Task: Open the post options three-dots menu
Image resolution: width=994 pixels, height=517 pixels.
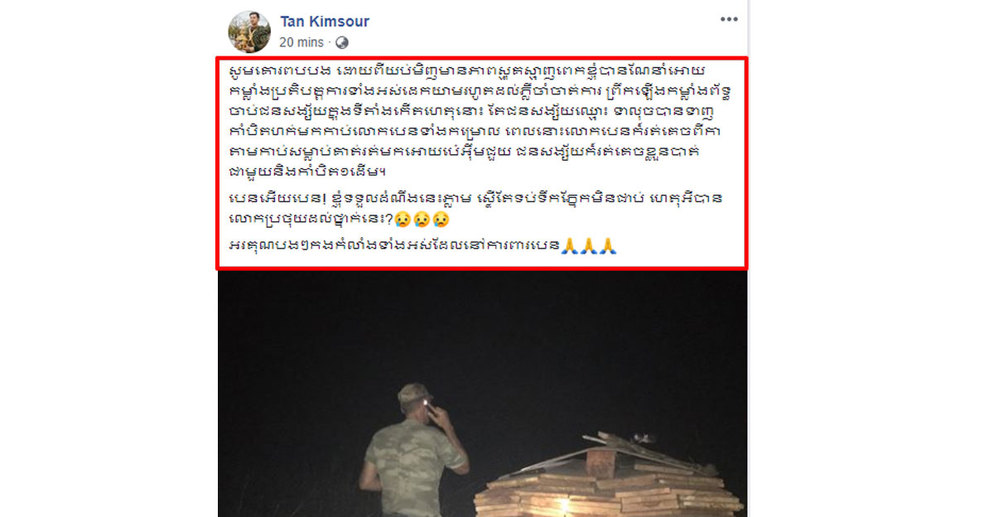Action: tap(728, 19)
